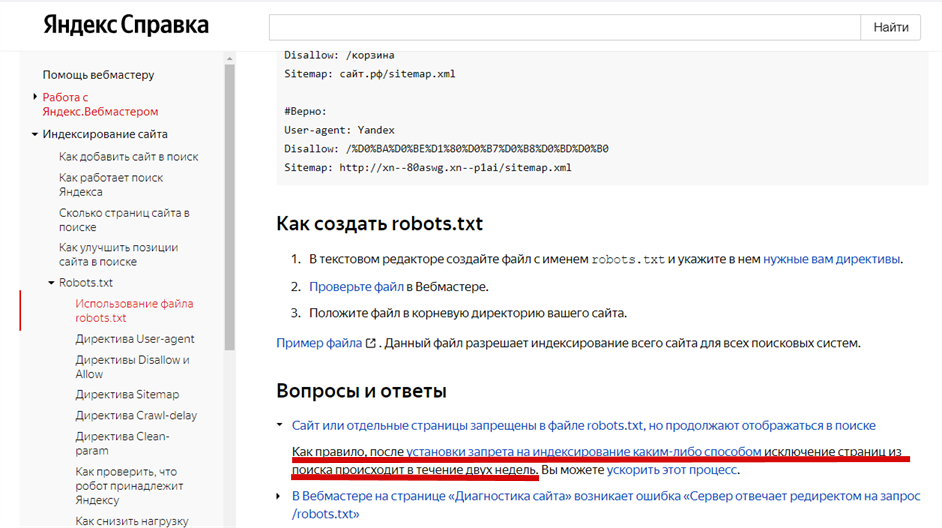The height and width of the screenshot is (528, 942).
Task: Open Работа с Яндекс.Вебмастером section
Action: click(100, 104)
